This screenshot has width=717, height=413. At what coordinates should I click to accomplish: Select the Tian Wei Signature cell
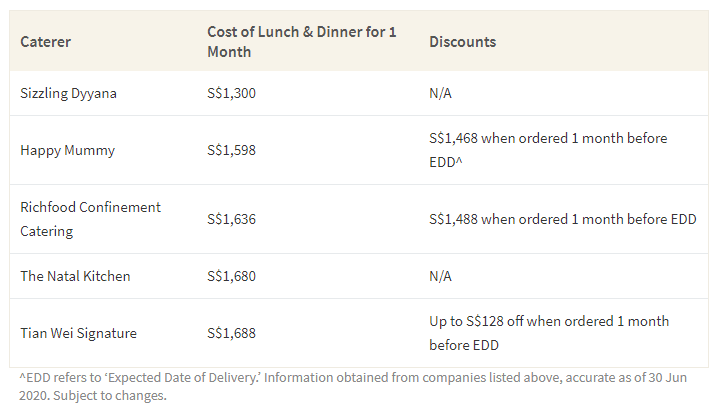tap(76, 333)
